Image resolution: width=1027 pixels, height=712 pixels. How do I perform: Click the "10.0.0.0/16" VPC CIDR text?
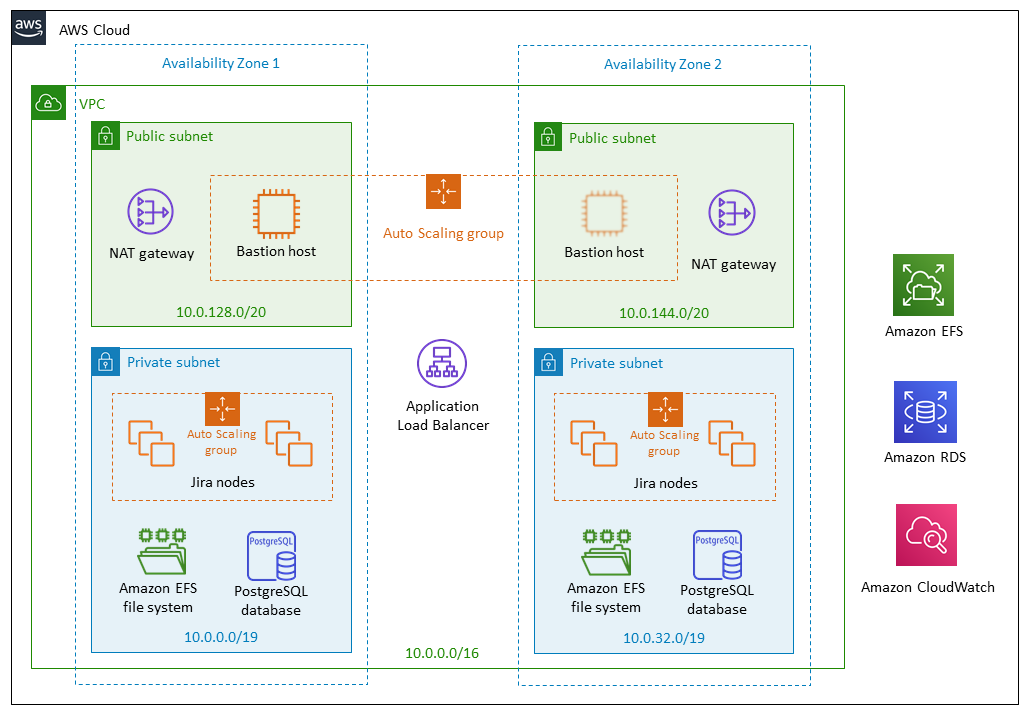(x=442, y=653)
